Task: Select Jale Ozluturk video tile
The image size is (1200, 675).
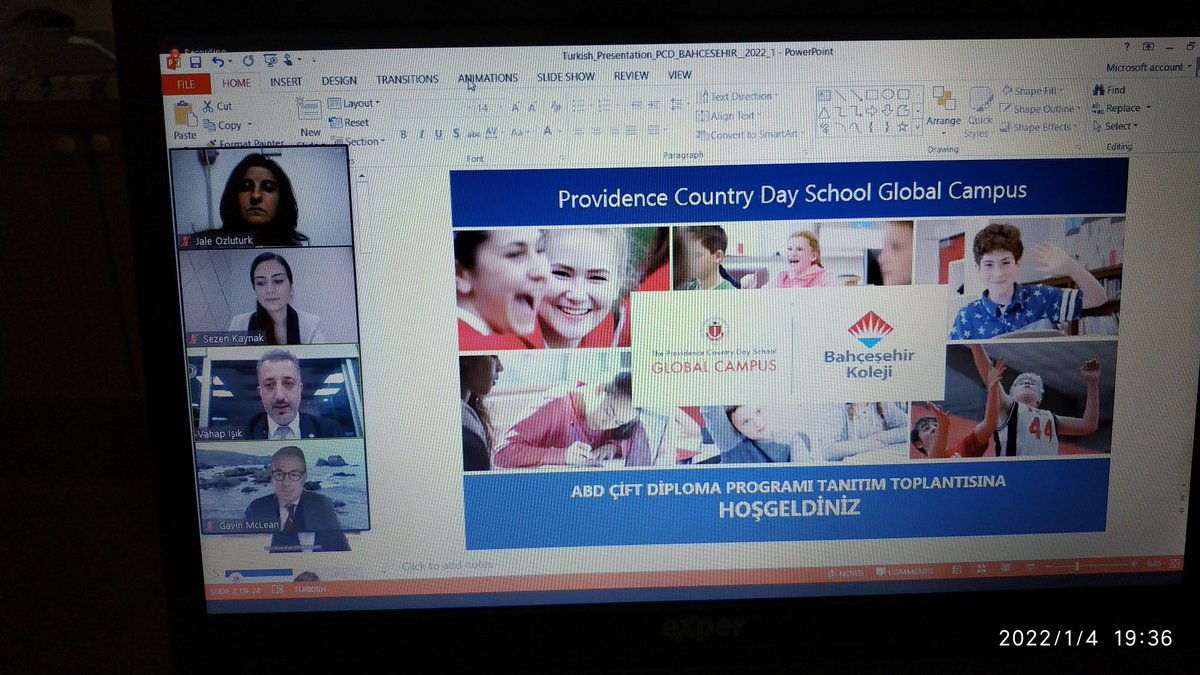Action: click(262, 197)
